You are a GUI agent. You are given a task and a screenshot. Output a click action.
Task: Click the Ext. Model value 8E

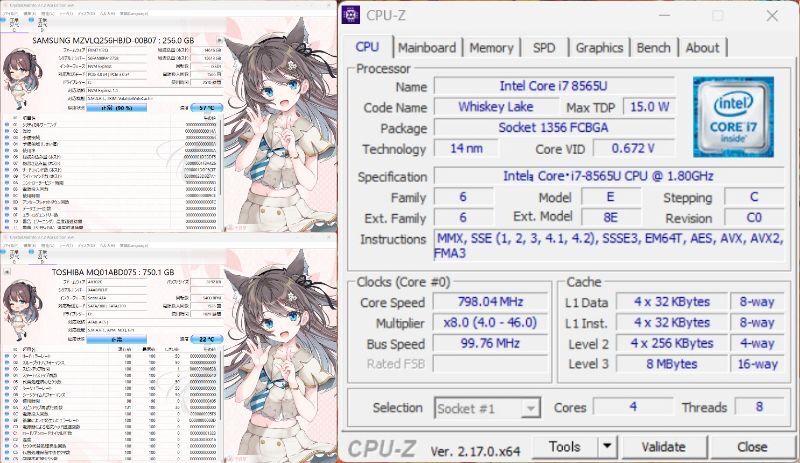coord(611,217)
